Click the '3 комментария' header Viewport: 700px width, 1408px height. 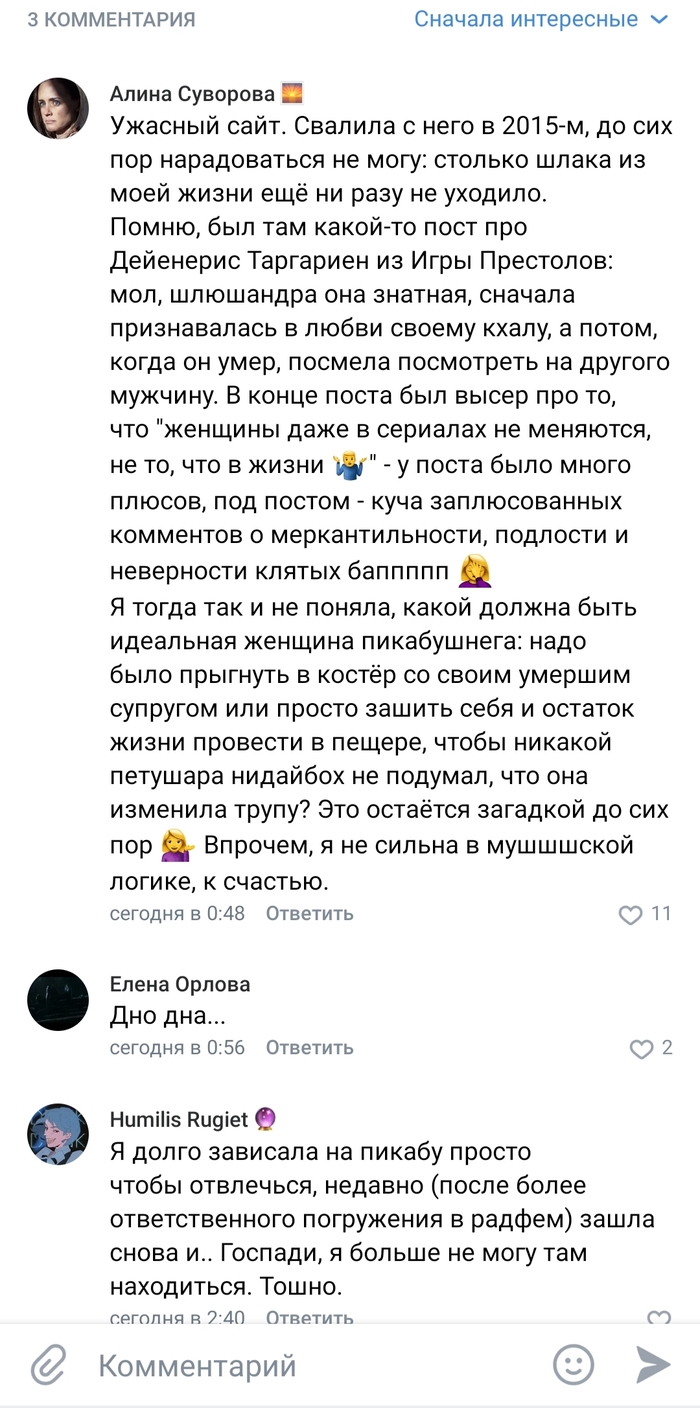tap(111, 19)
